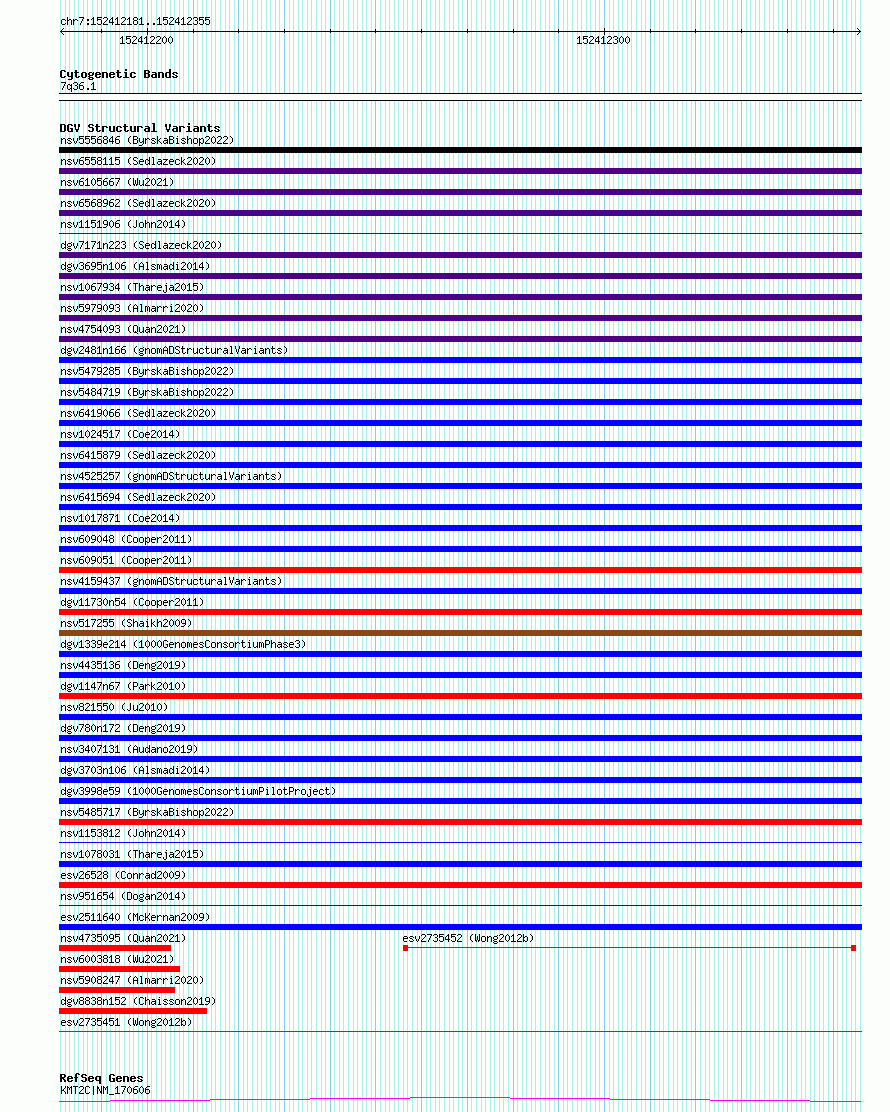This screenshot has width=890, height=1112.
Task: Click the DGV Structural Variants track title
Action: tap(140, 128)
